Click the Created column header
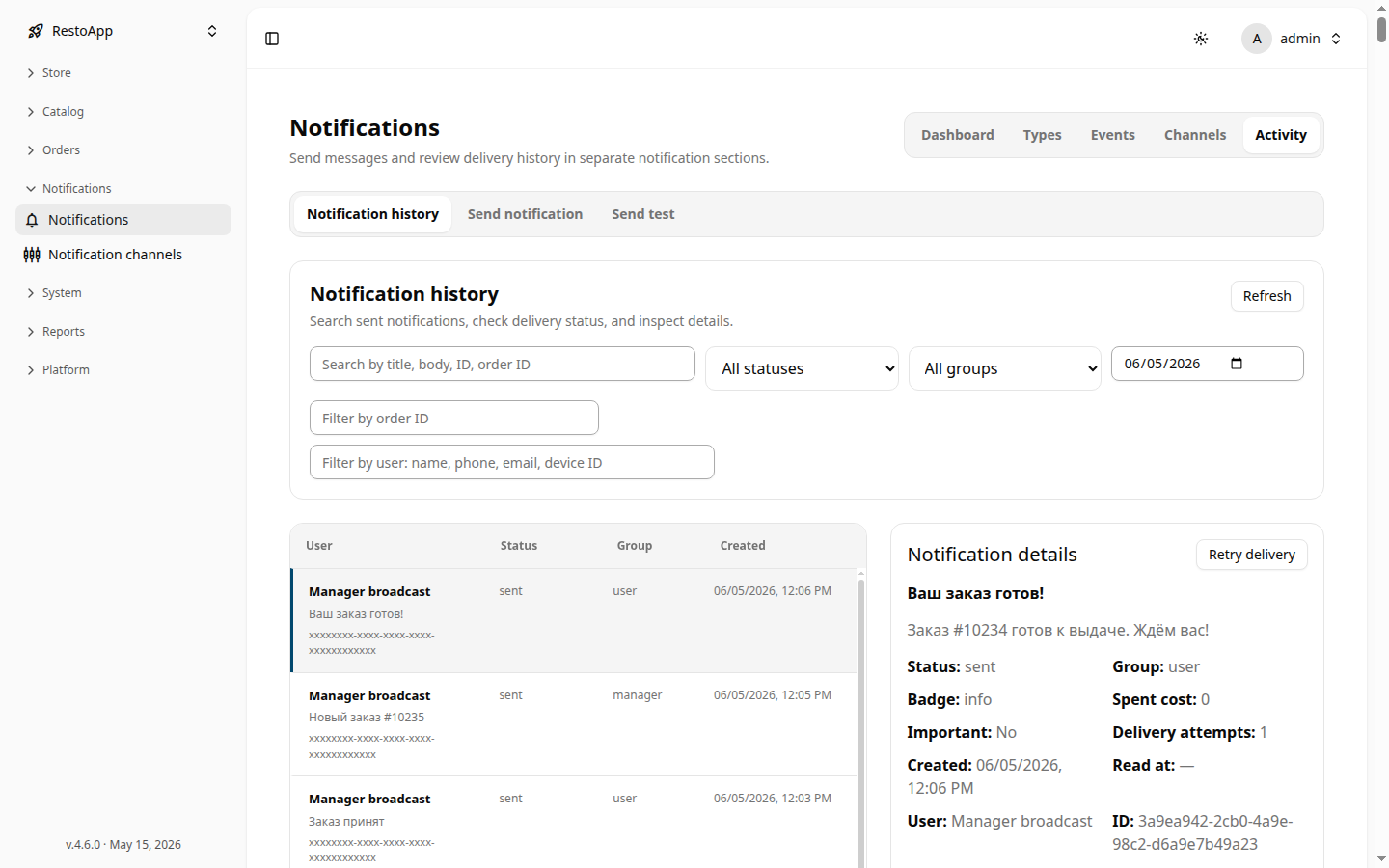The height and width of the screenshot is (868, 1389). (743, 546)
